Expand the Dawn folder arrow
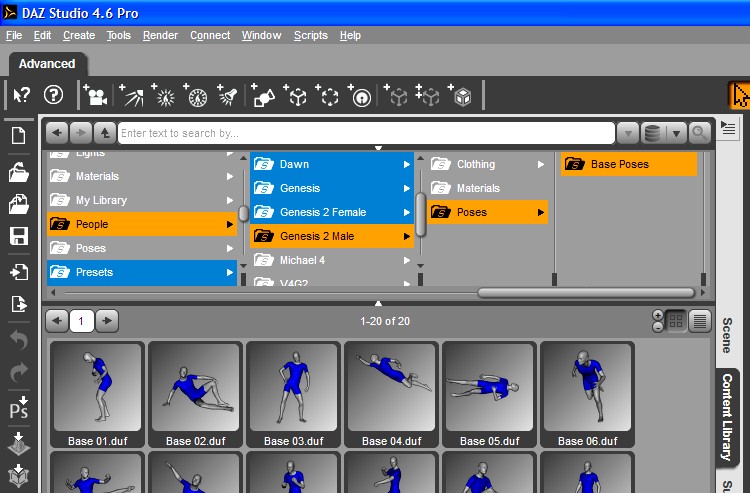The width and height of the screenshot is (750, 493). coord(407,164)
